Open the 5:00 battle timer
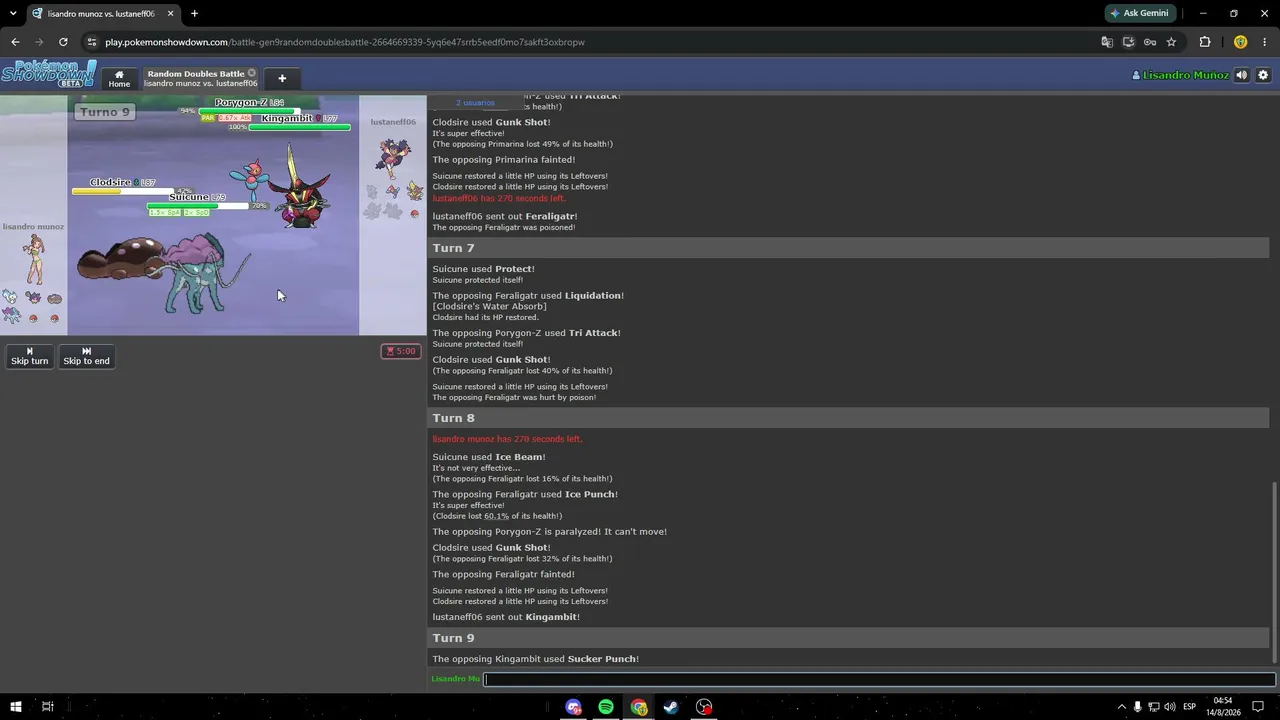 401,351
